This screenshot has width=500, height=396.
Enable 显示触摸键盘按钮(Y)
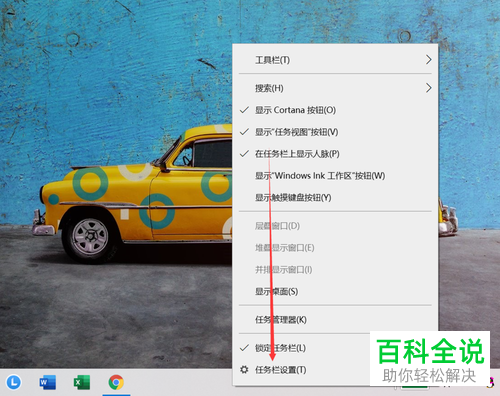tap(335, 198)
